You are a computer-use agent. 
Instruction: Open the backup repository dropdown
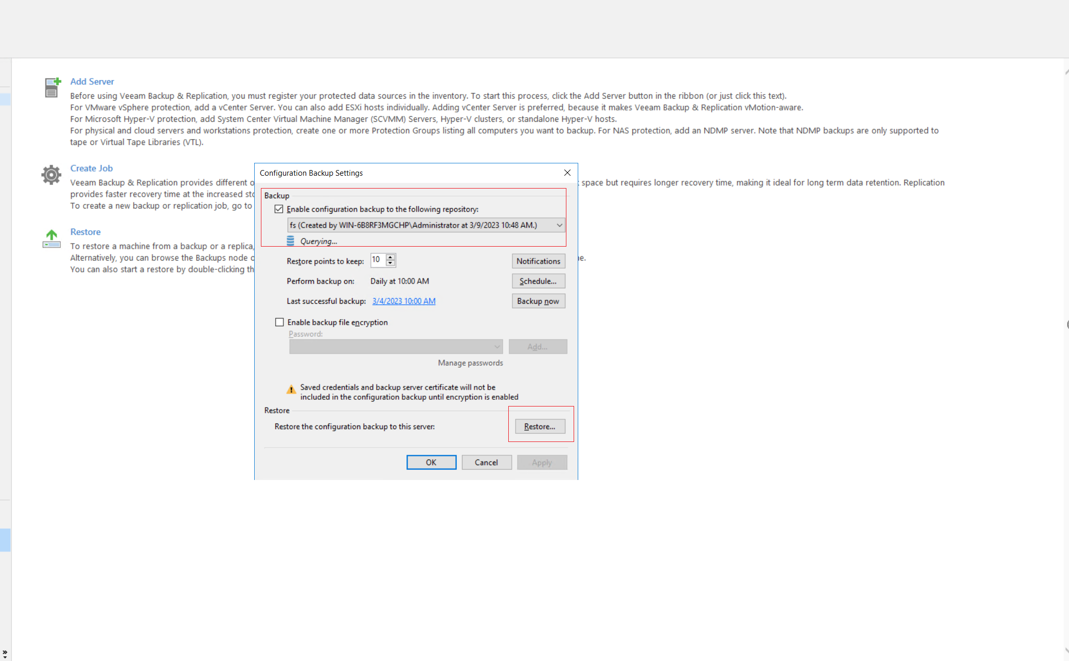pyautogui.click(x=559, y=225)
